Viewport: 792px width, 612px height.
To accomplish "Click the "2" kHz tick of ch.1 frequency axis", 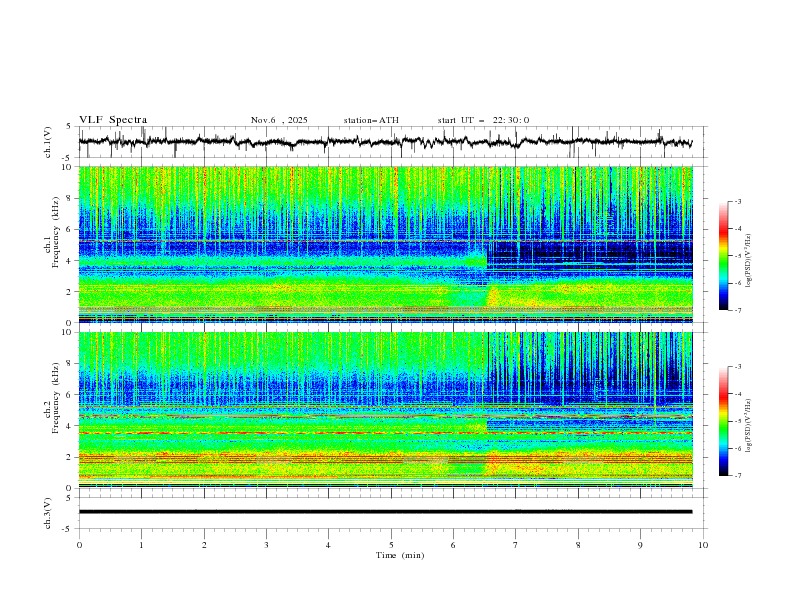I will tap(70, 292).
